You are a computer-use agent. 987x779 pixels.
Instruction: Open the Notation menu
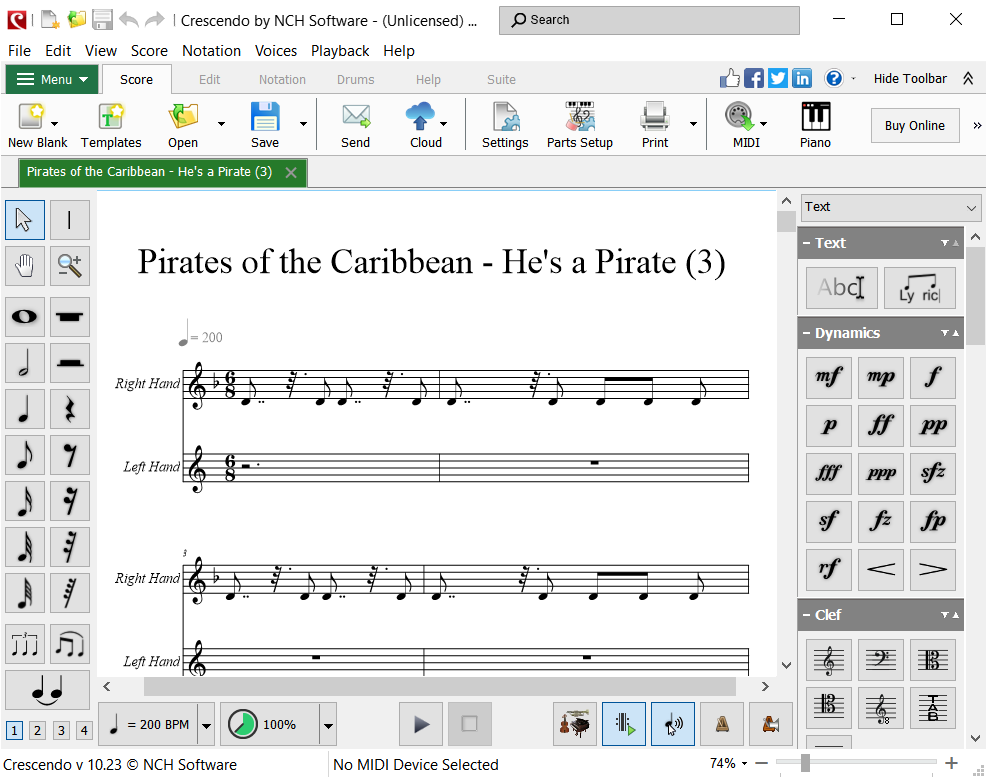point(211,51)
